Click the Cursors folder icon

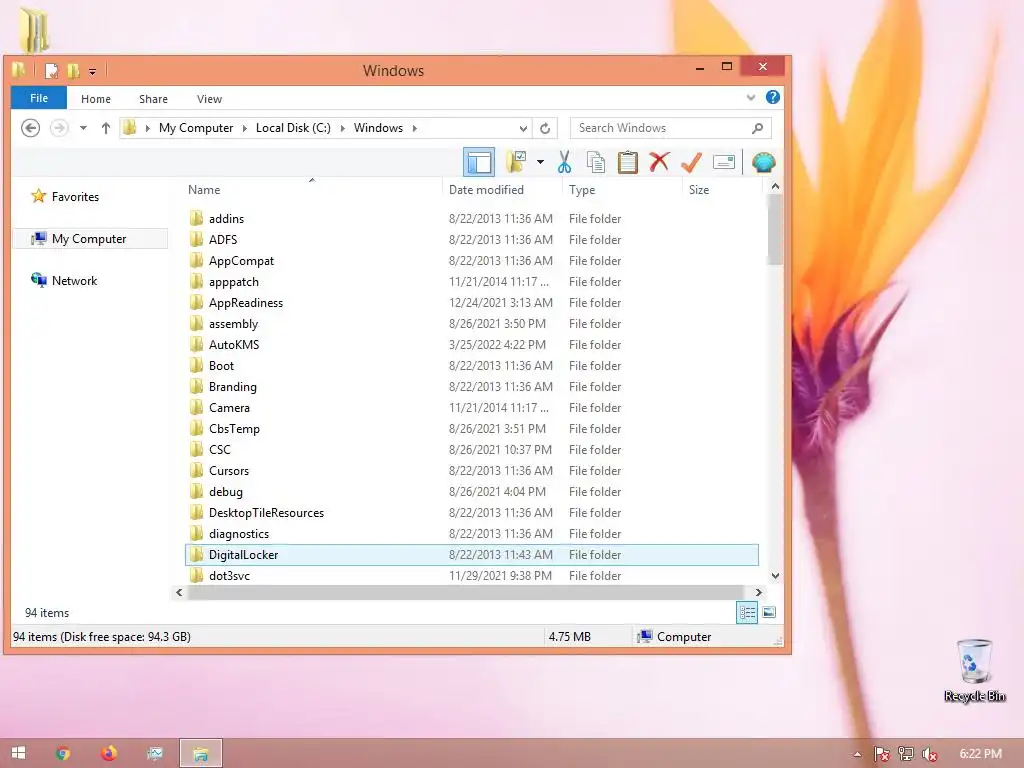197,470
